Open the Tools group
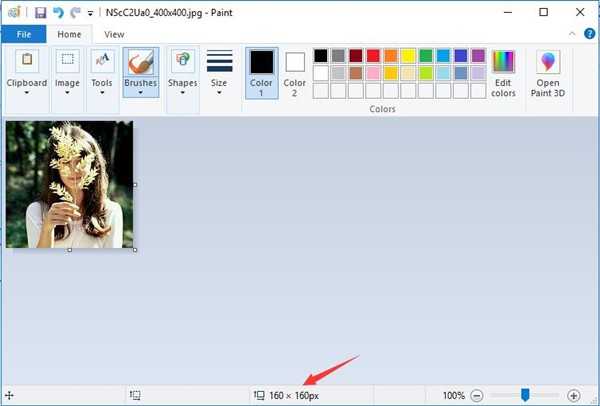This screenshot has height=406, width=600. (x=102, y=72)
